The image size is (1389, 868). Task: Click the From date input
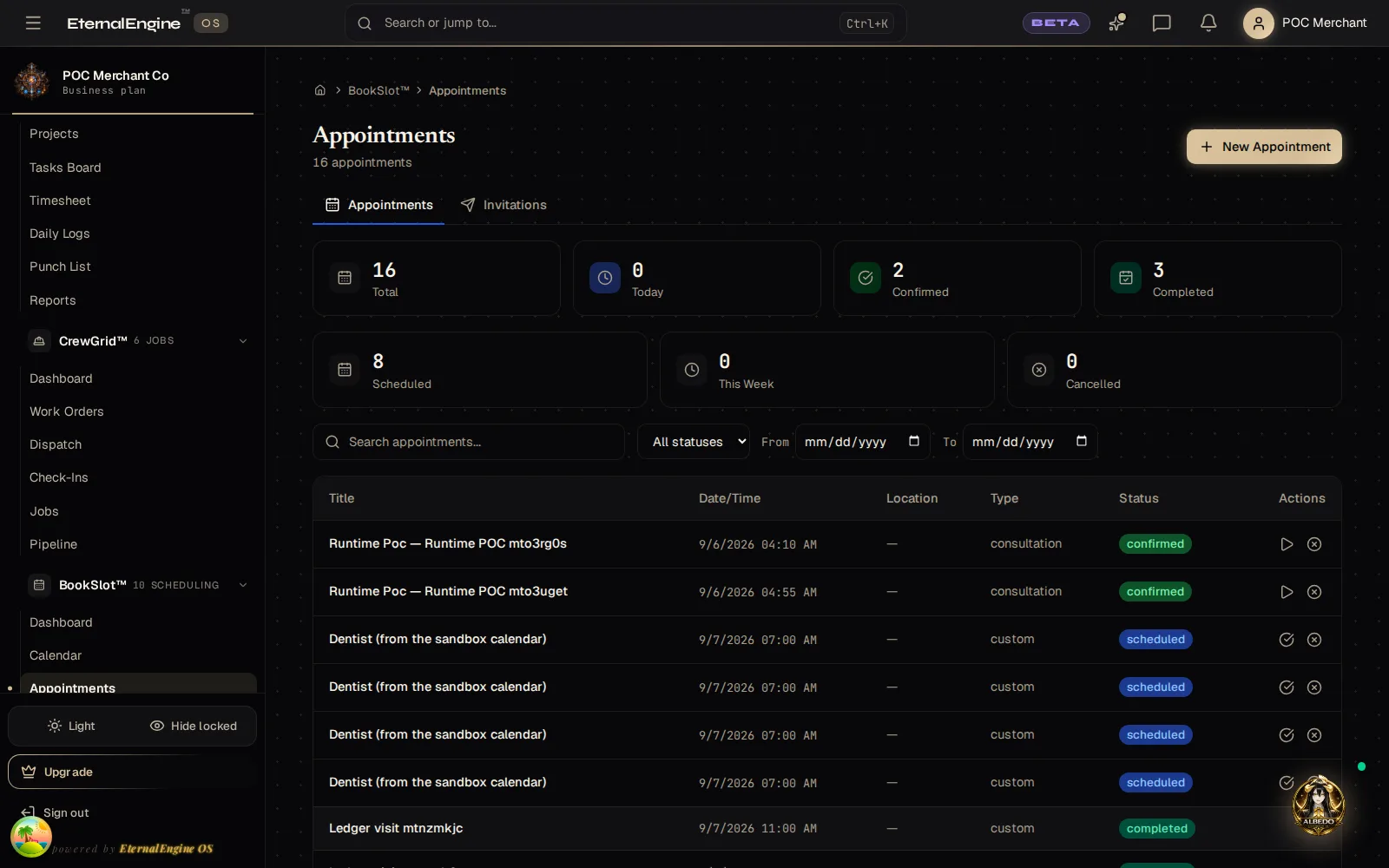(862, 442)
